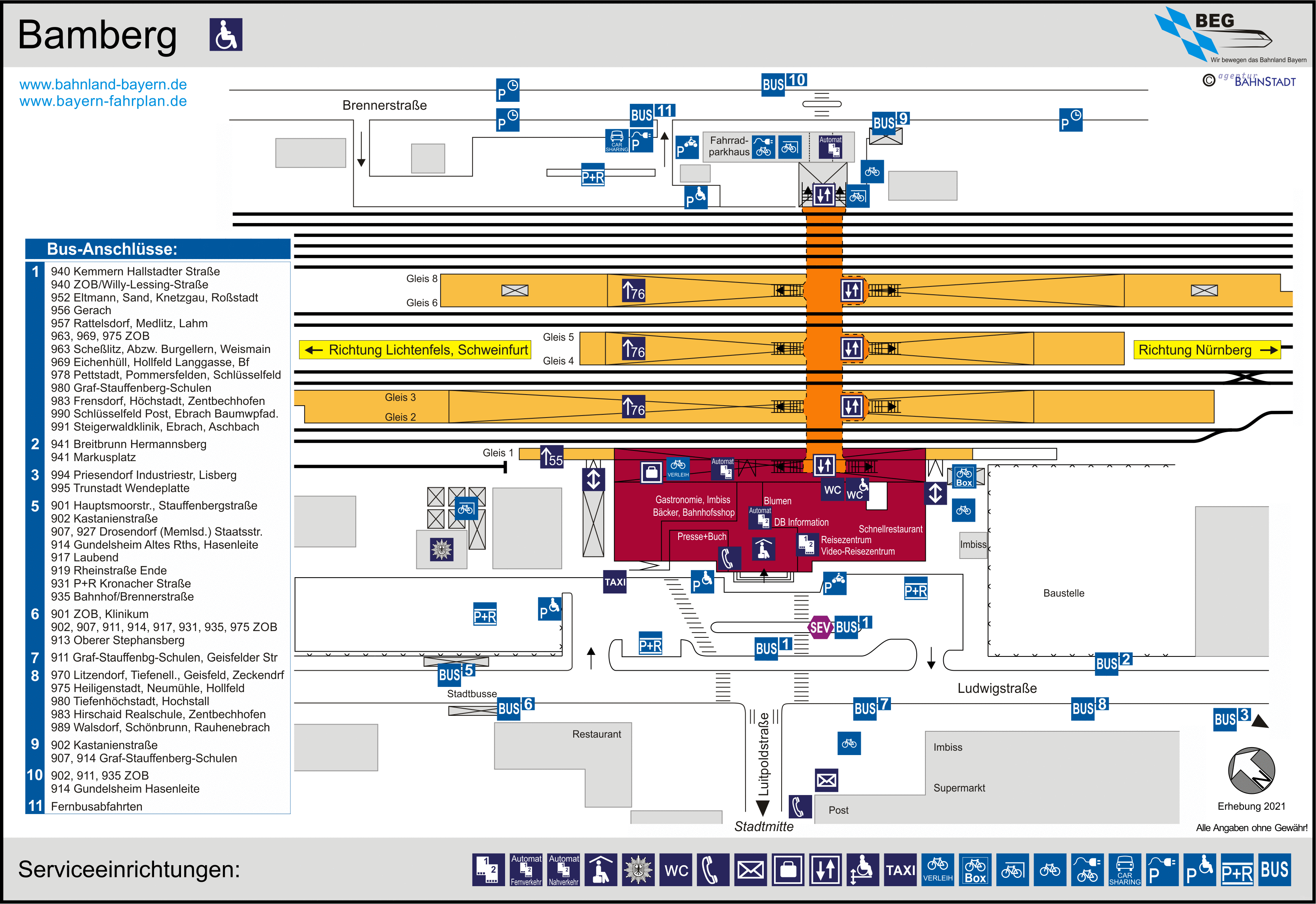
Task: Click the 'Brennerstraße' street label
Action: [x=385, y=105]
